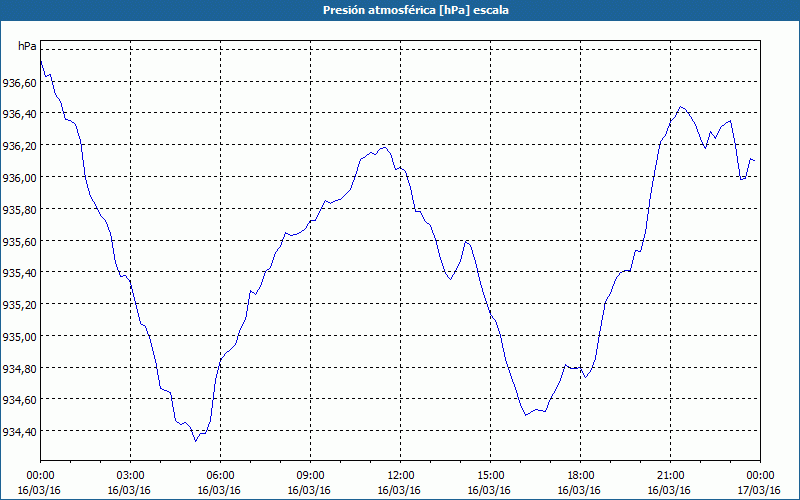Click the 16/03/16 date under 21:00
This screenshot has width=800, height=500.
click(x=669, y=490)
